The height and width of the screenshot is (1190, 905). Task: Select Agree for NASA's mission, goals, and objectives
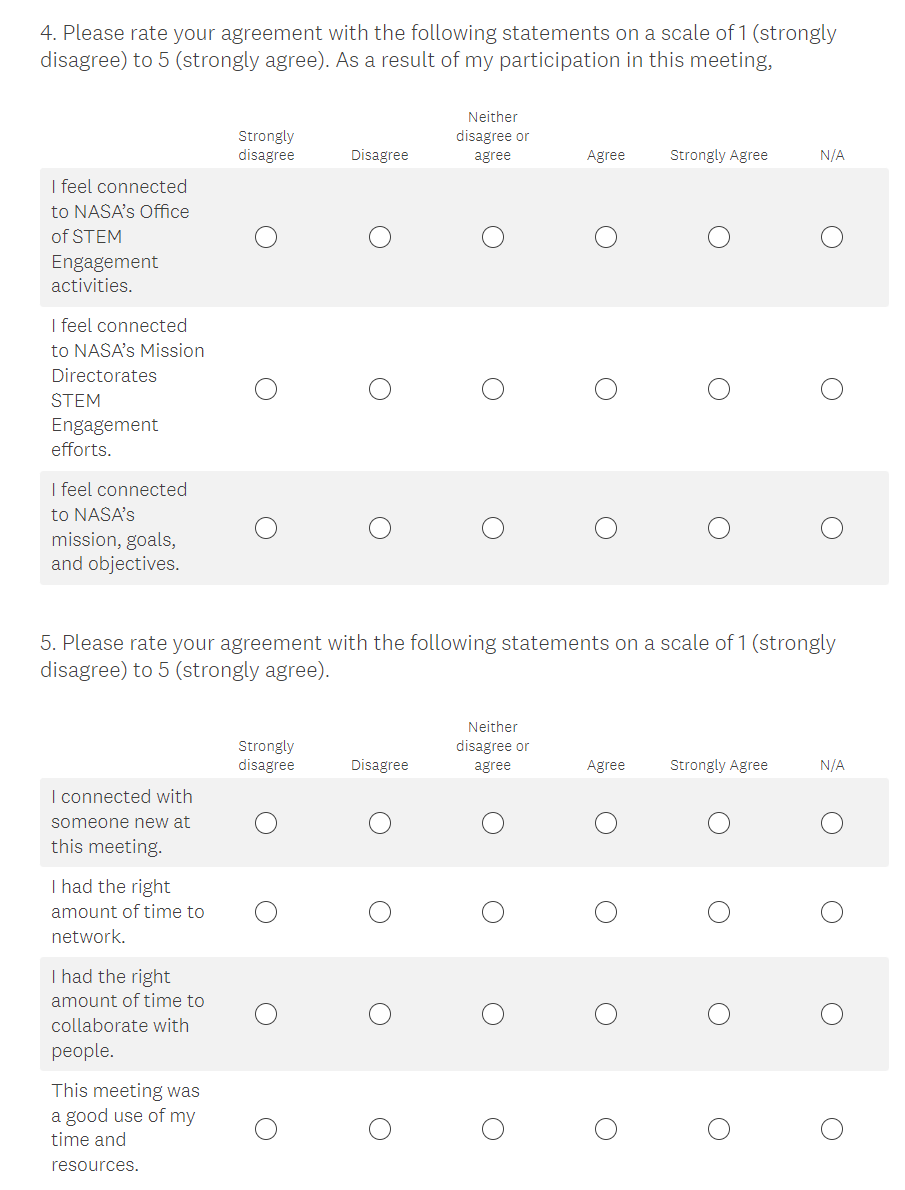click(x=605, y=528)
